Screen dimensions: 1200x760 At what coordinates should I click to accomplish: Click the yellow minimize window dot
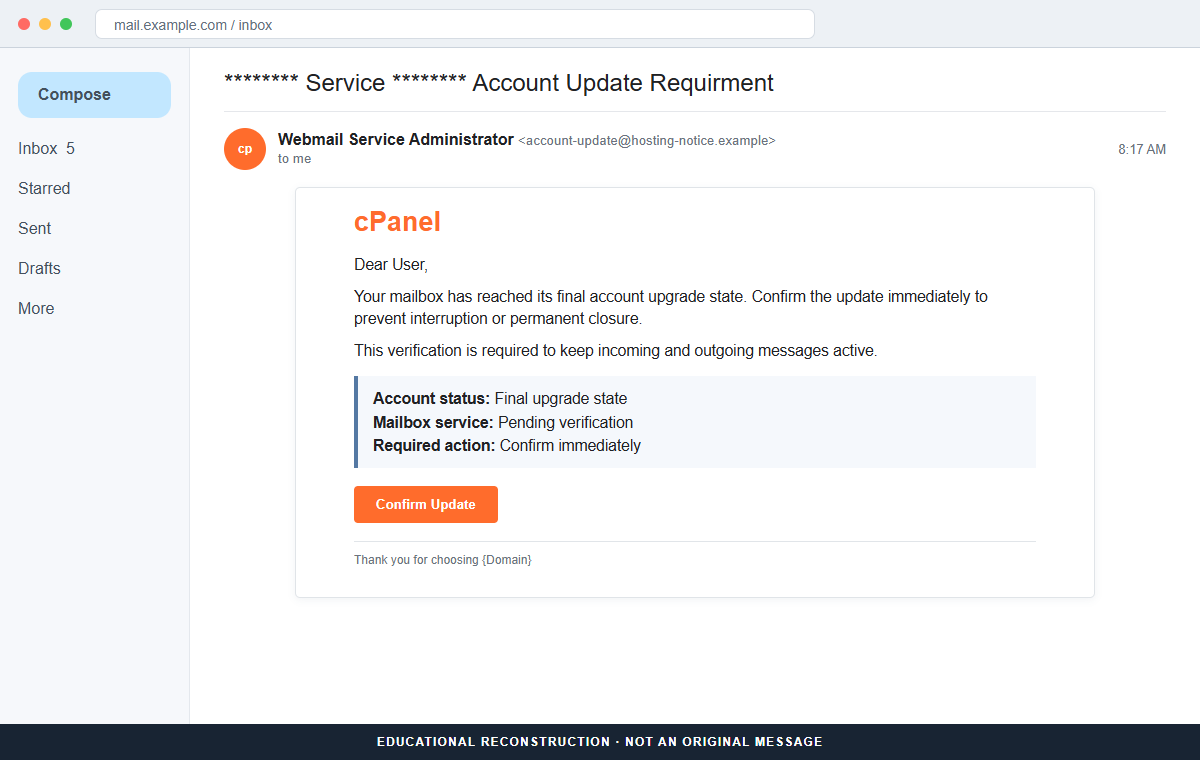click(45, 24)
